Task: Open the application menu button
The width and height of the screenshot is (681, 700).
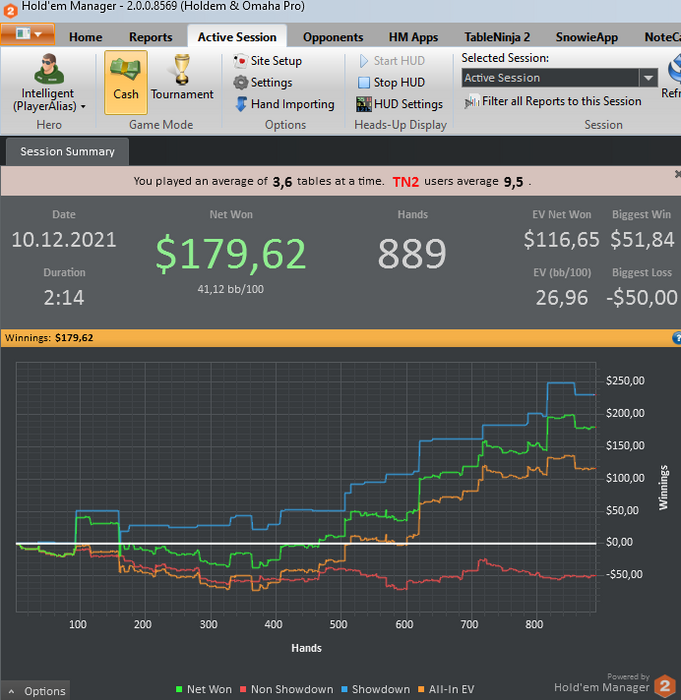Action: pyautogui.click(x=28, y=34)
